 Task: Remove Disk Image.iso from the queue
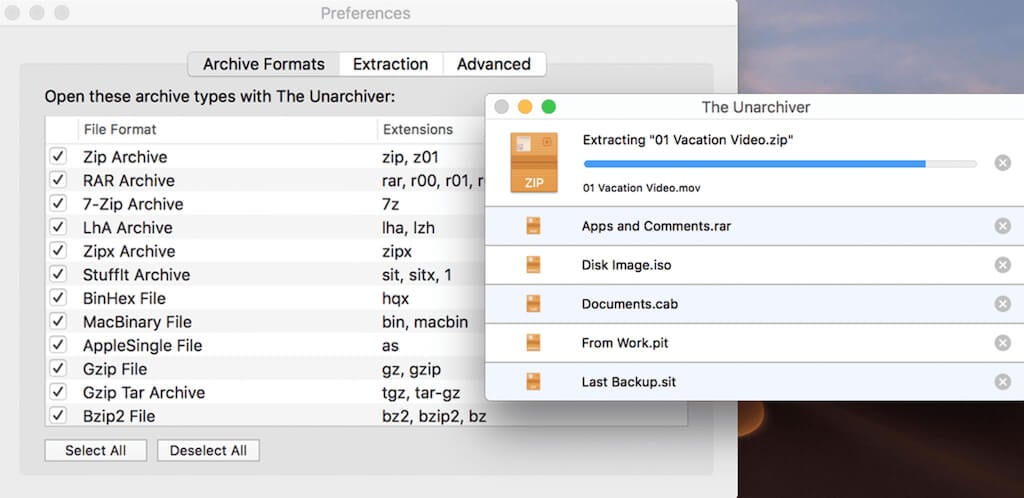tap(1002, 265)
